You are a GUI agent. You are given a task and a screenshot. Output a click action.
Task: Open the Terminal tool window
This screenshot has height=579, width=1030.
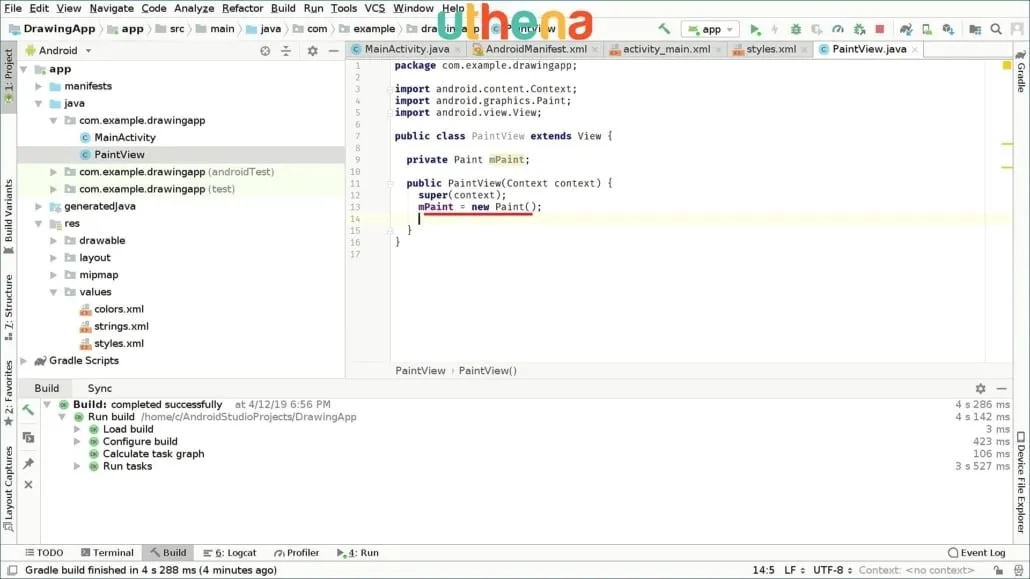coord(107,553)
